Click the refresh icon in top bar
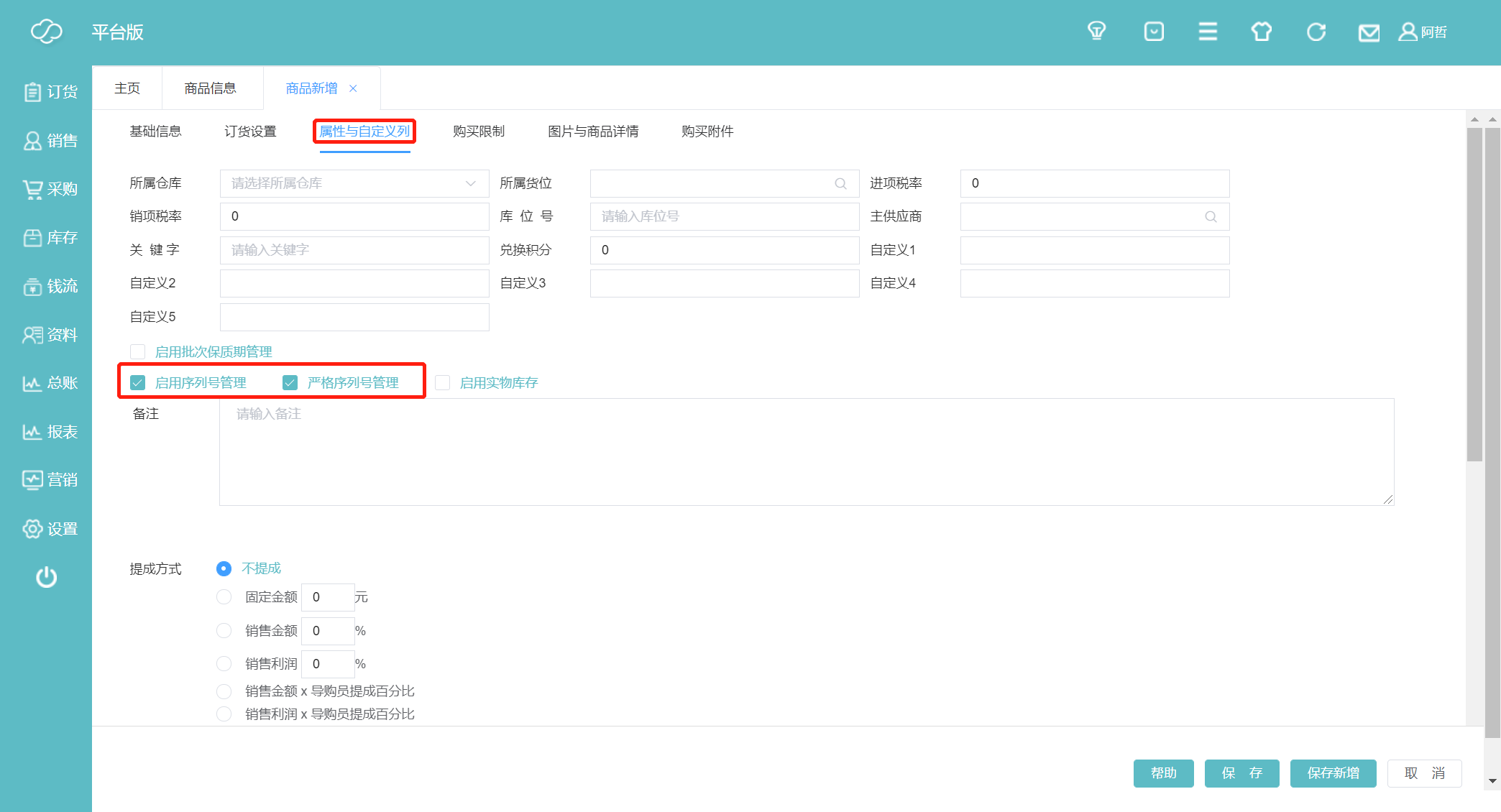Viewport: 1501px width, 812px height. coord(1316,32)
